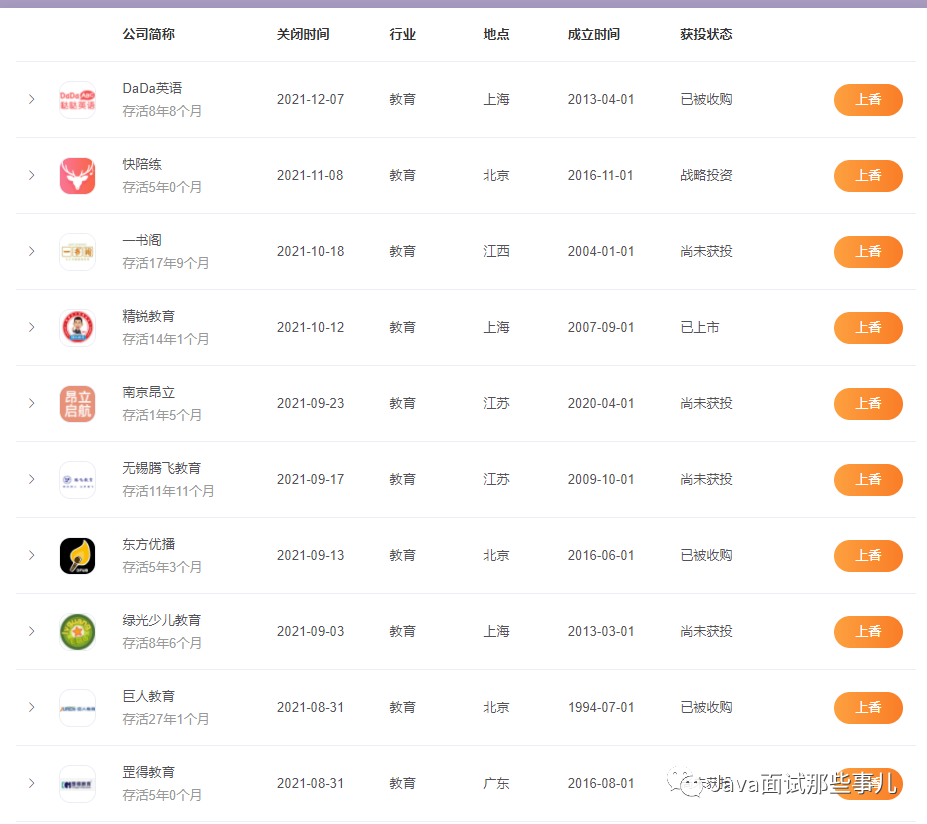927x824 pixels.
Task: Open the 一书阁 logo icon
Action: tap(77, 251)
